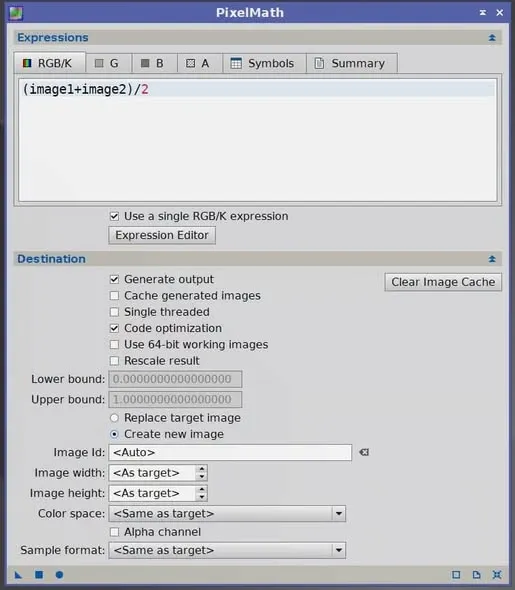The height and width of the screenshot is (590, 515).
Task: Enable Rescale result checkbox
Action: click(114, 361)
